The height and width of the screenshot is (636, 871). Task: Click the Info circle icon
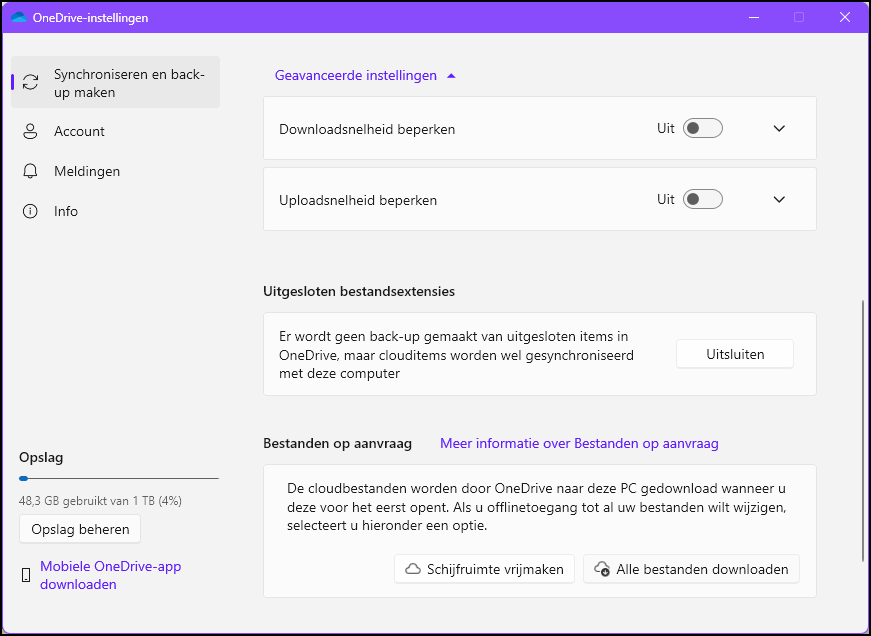point(30,211)
